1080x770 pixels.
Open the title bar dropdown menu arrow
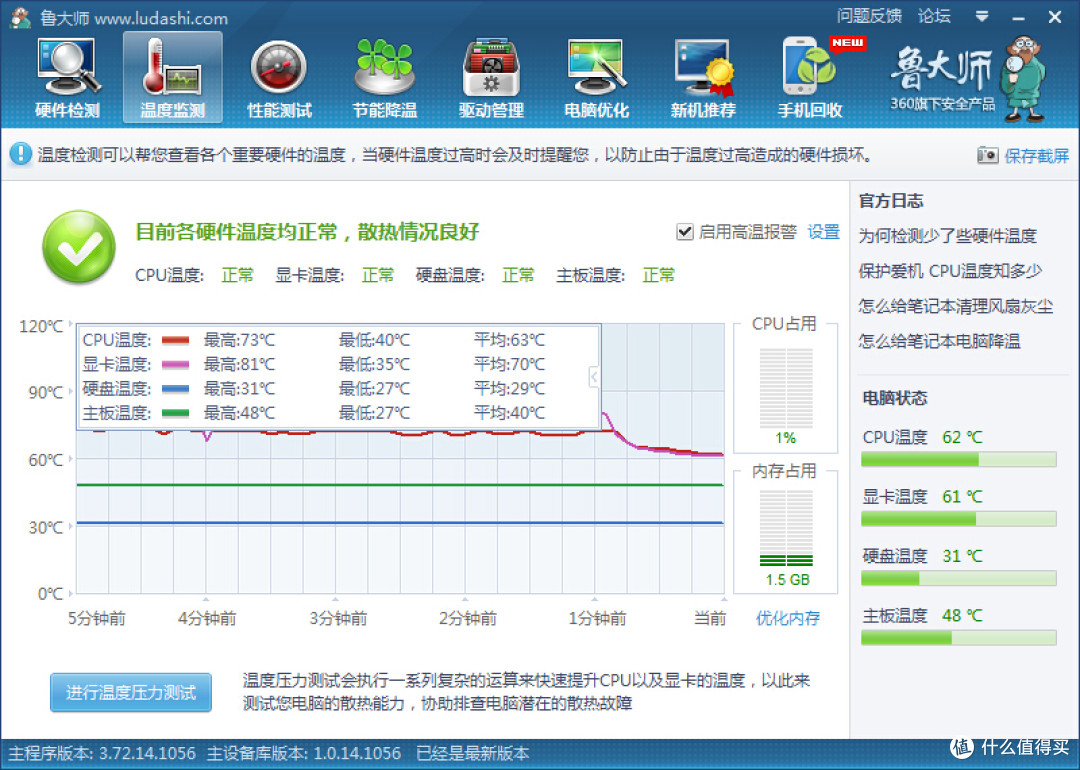pyautogui.click(x=982, y=17)
